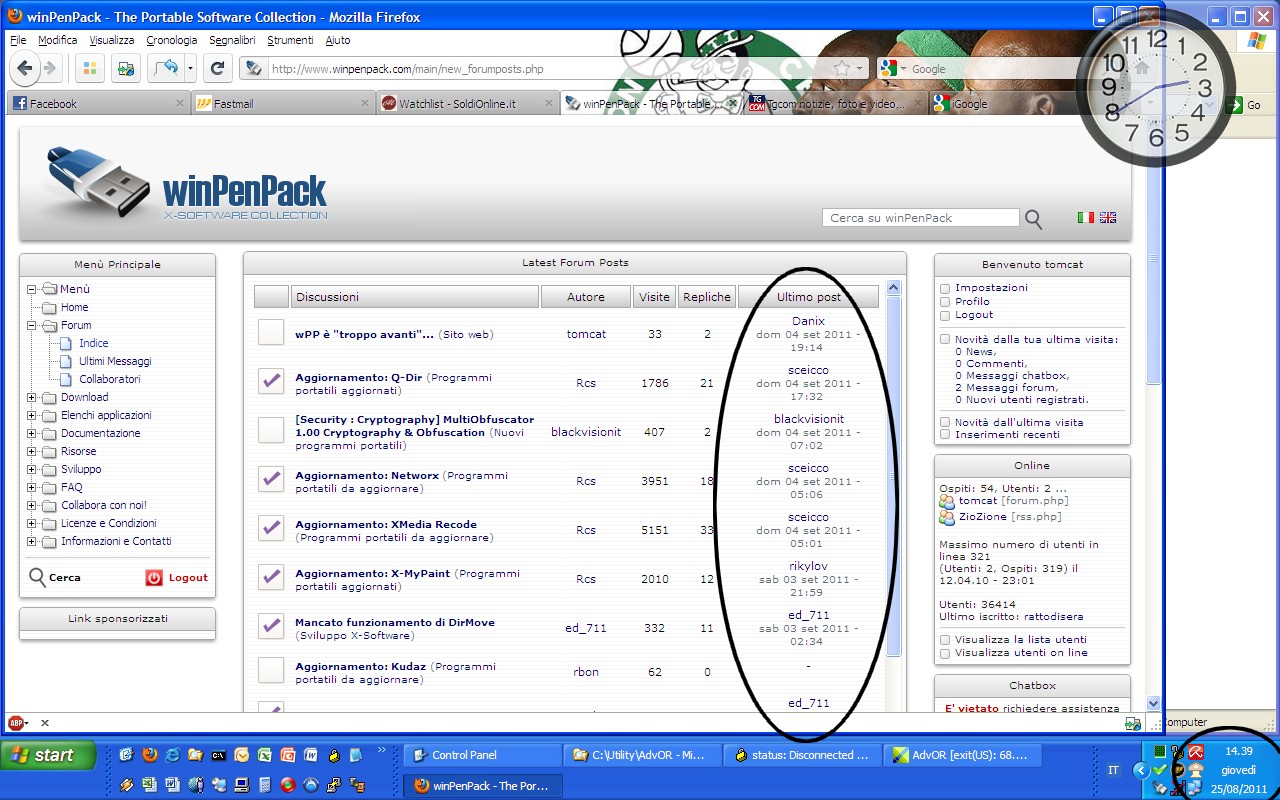Image resolution: width=1280 pixels, height=800 pixels.
Task: Expand the Download tree node
Action: tap(32, 398)
